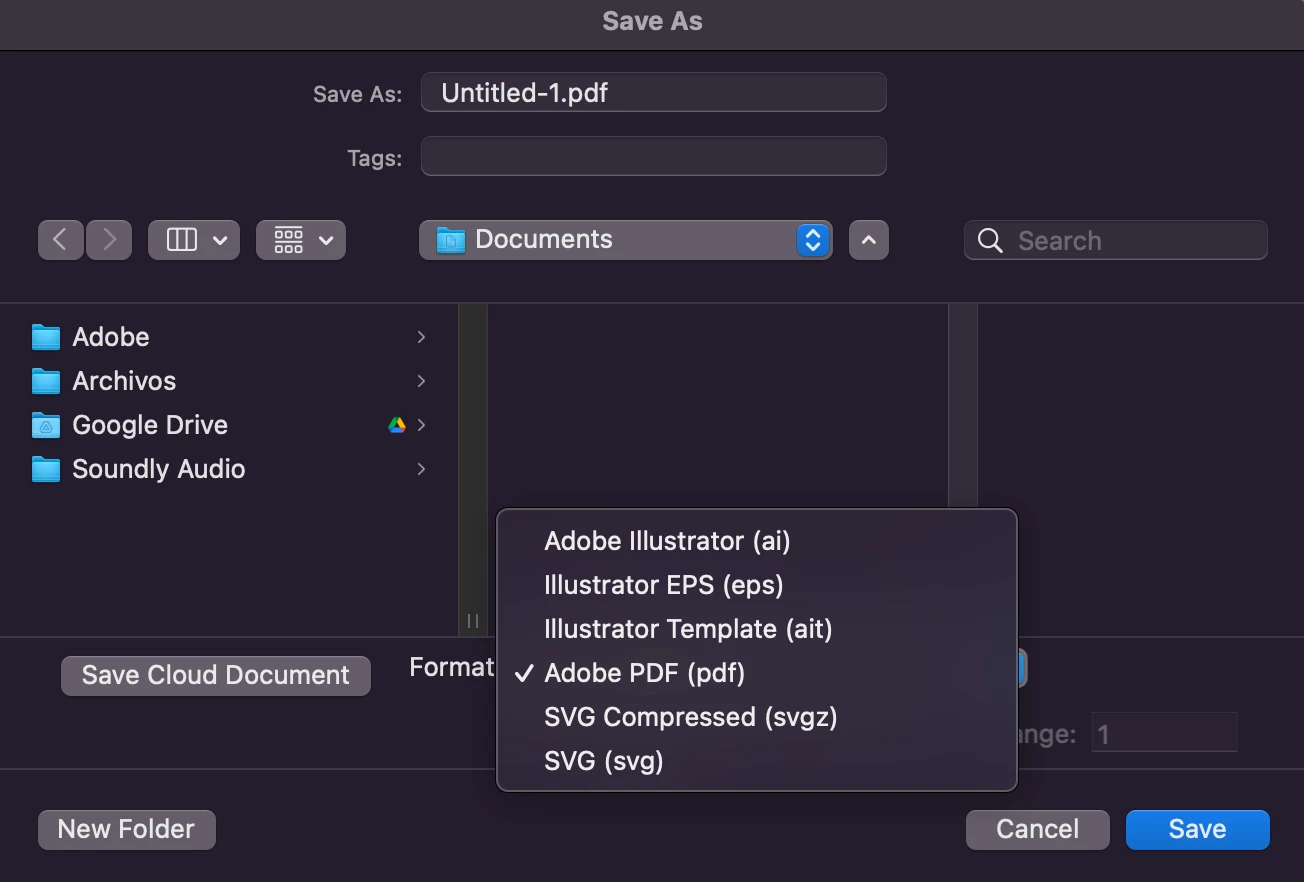Open the column view options button
Screen dimensions: 1304x882
click(x=194, y=240)
